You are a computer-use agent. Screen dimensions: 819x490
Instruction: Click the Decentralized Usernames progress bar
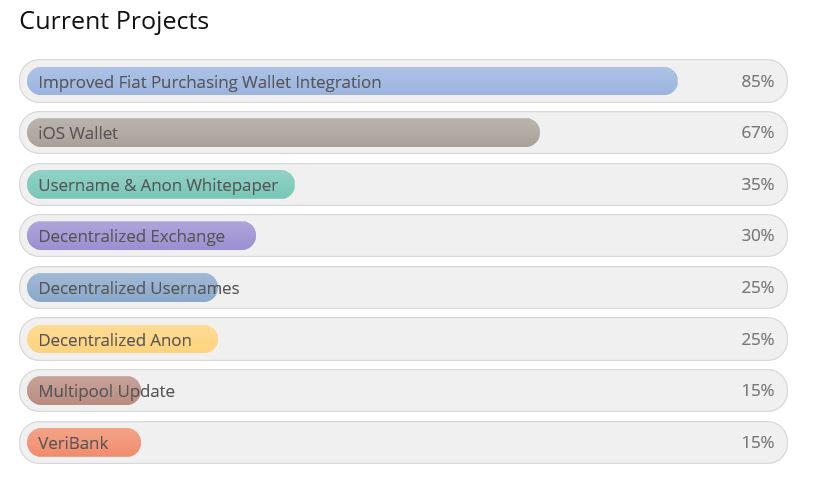122,287
